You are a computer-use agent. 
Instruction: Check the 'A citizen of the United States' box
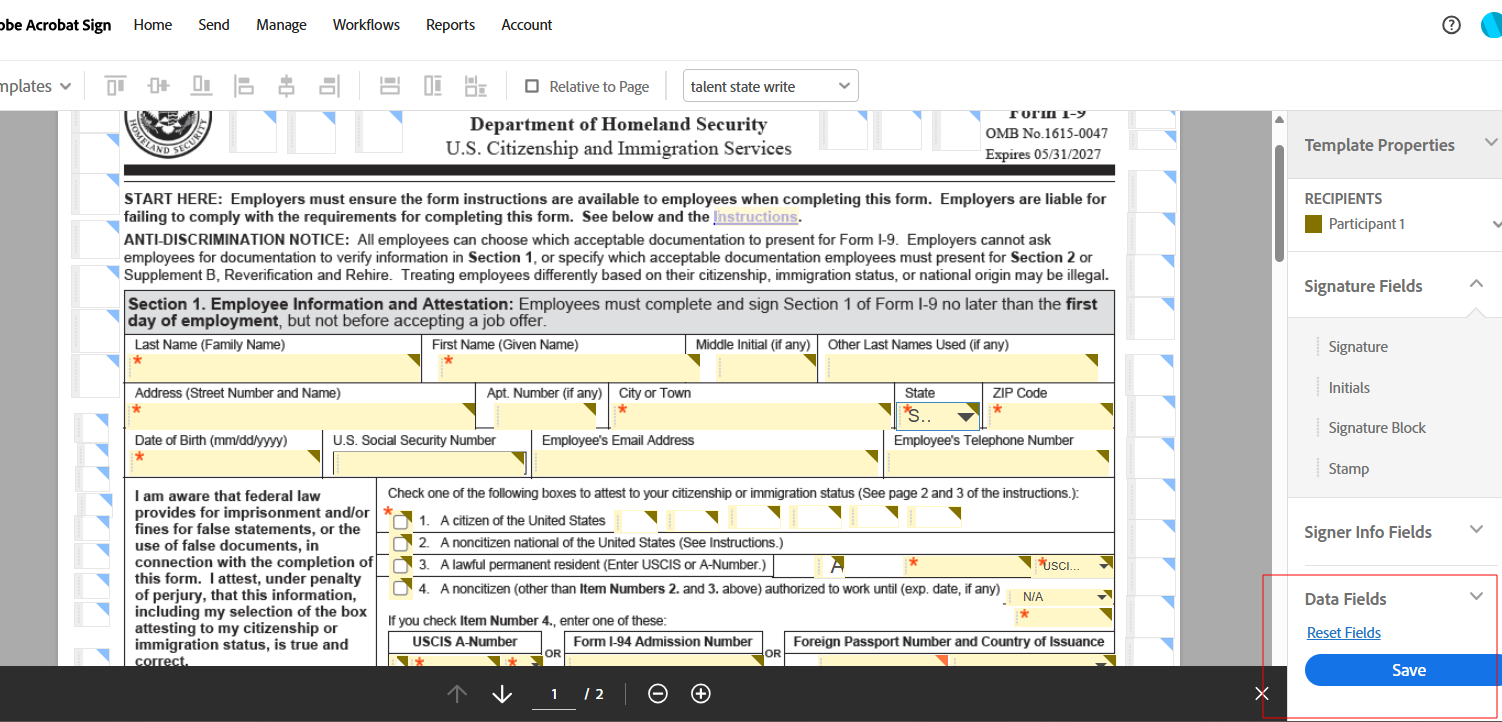[401, 521]
